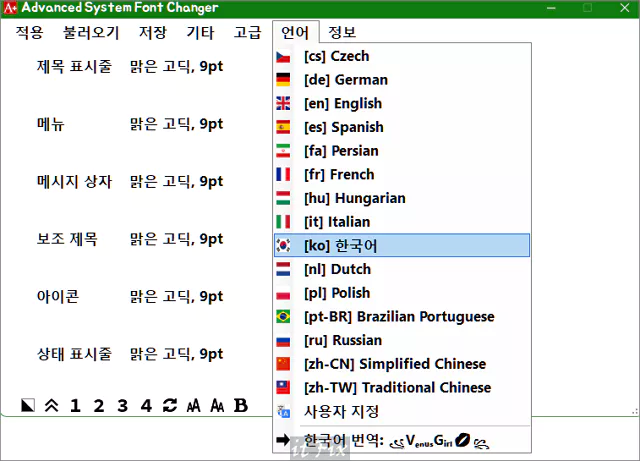Click the Advanced System Font Changer app icon
The height and width of the screenshot is (461, 640).
(10, 7)
